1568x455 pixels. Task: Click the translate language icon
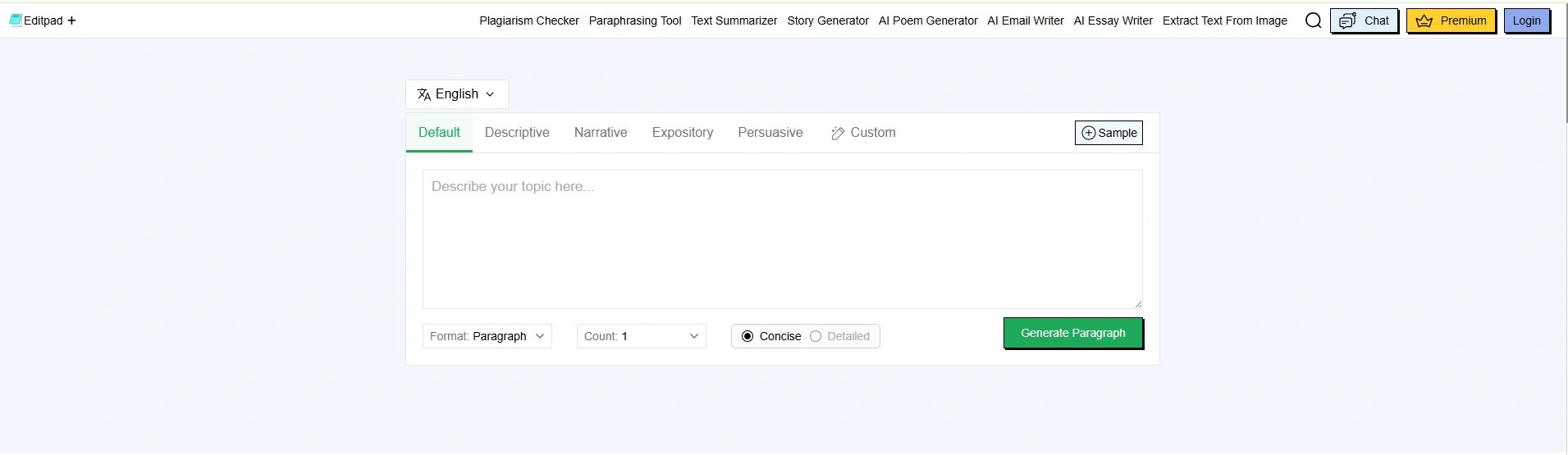tap(424, 94)
